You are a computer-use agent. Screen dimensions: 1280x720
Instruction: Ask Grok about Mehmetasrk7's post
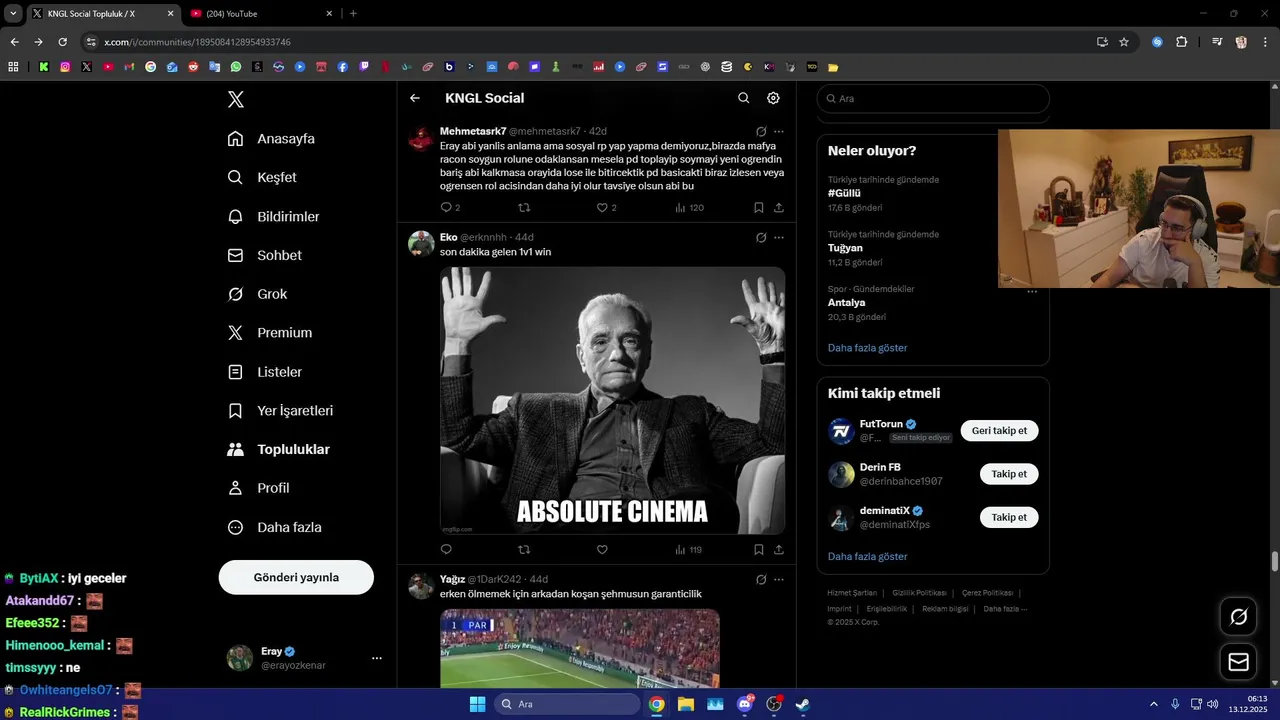pyautogui.click(x=761, y=131)
